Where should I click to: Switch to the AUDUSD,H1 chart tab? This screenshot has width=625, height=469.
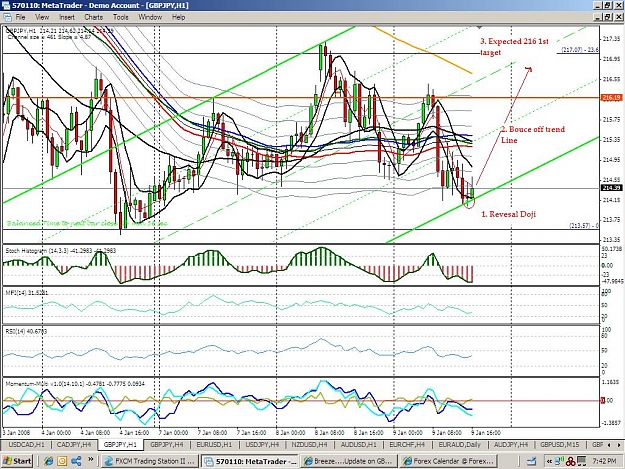(358, 444)
